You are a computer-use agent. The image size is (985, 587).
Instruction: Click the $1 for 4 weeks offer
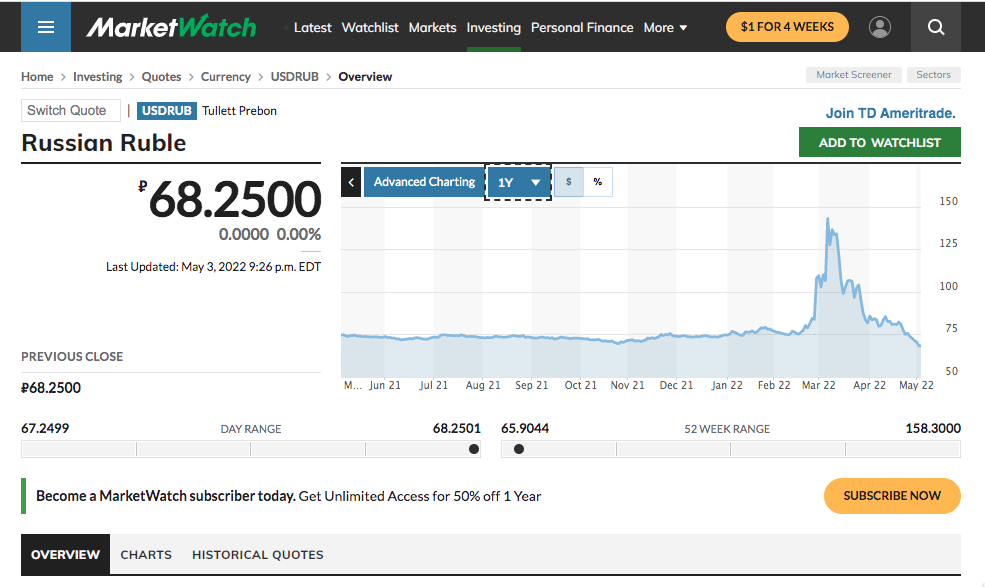pos(787,27)
